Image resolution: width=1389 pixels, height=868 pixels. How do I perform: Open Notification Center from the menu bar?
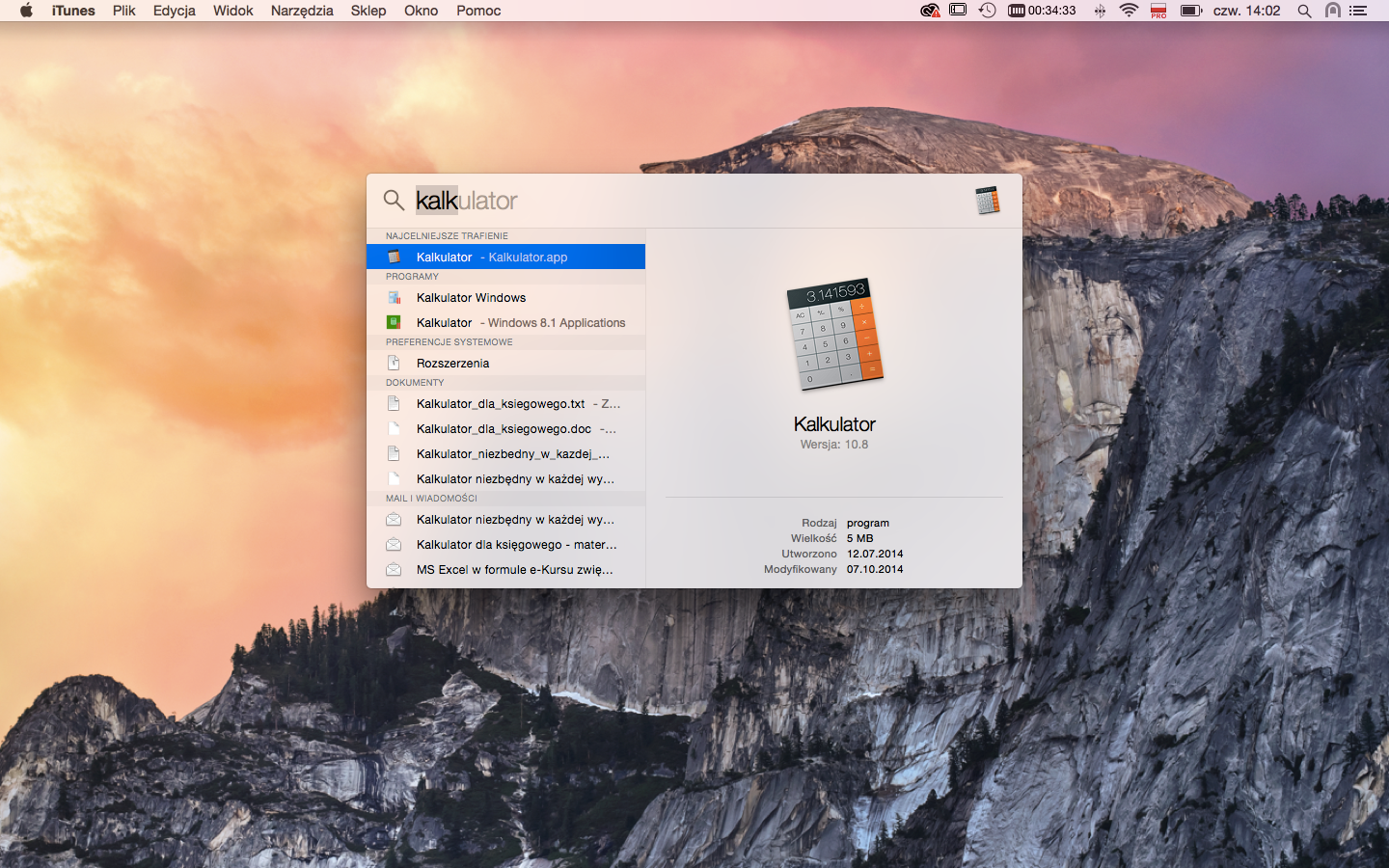(x=1358, y=11)
